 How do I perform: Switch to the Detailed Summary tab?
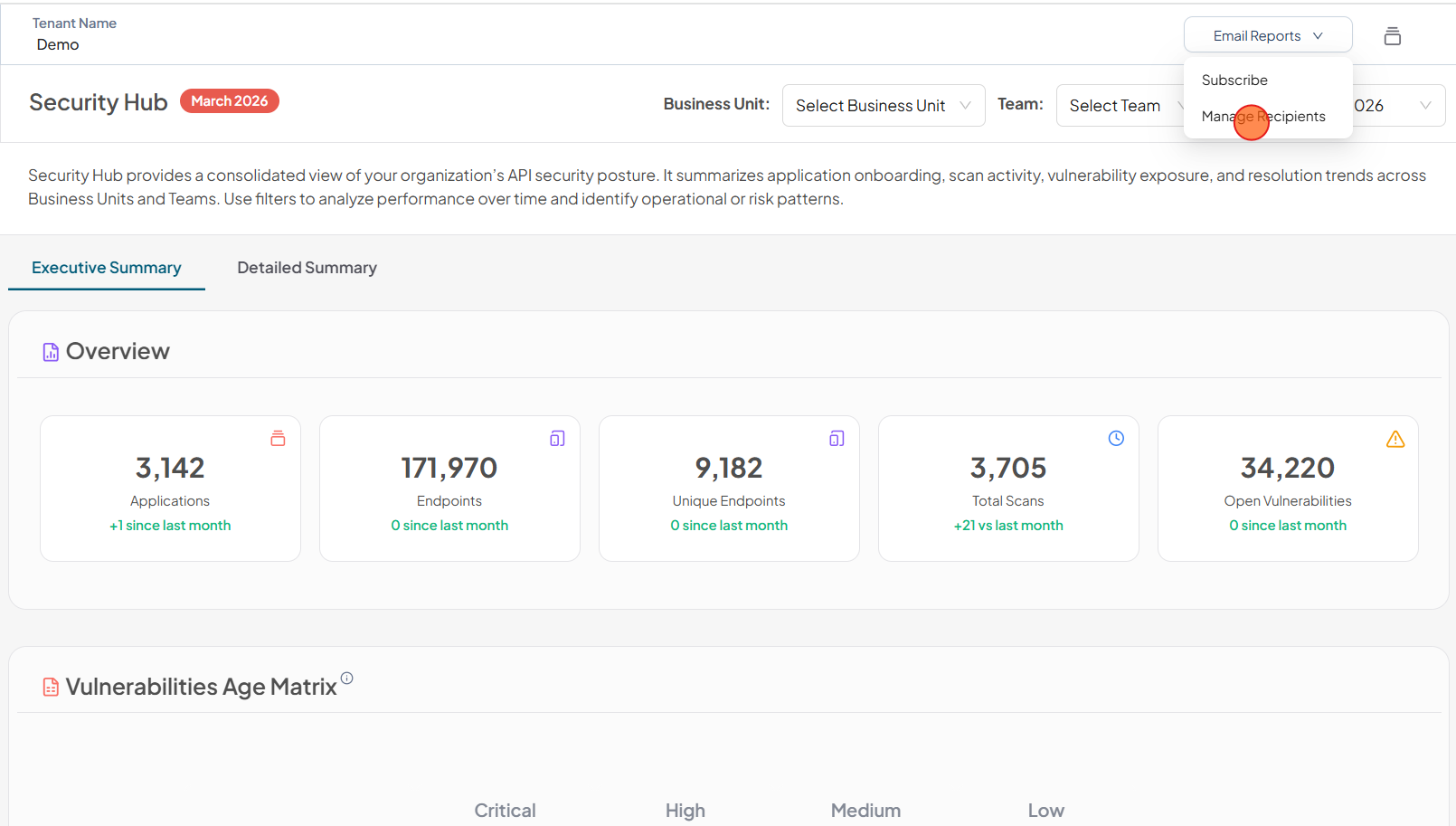307,268
